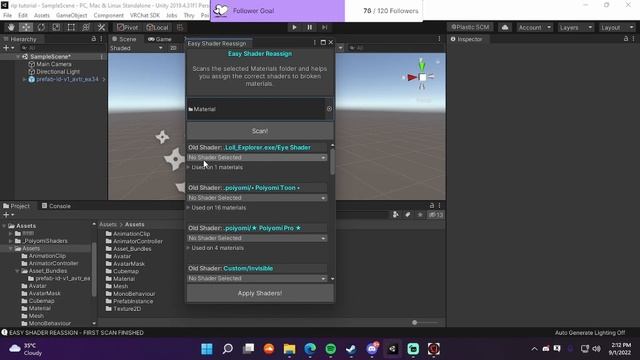
Task: Open the Layers dropdown
Action: 575,27
